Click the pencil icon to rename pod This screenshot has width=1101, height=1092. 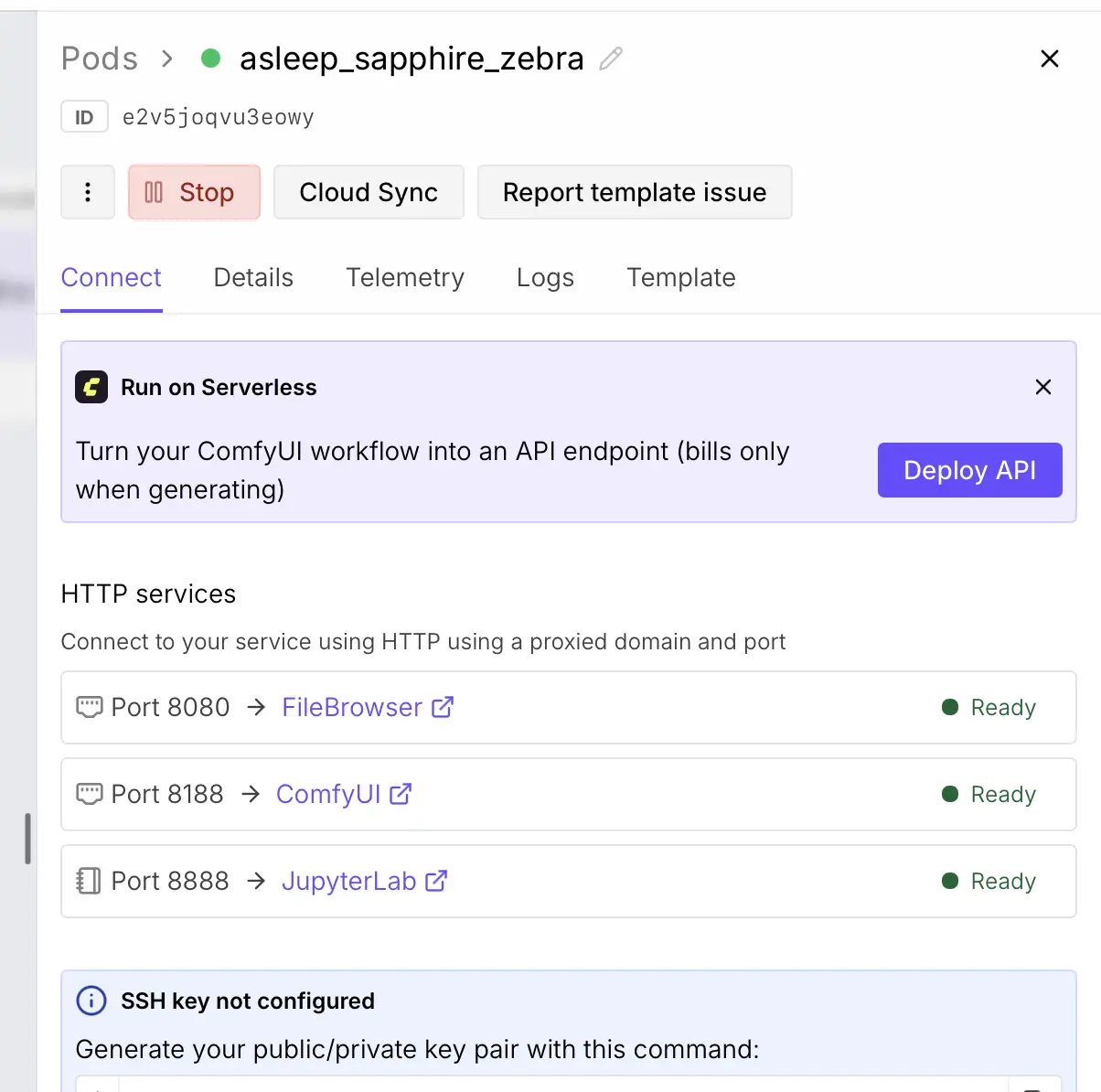(611, 59)
